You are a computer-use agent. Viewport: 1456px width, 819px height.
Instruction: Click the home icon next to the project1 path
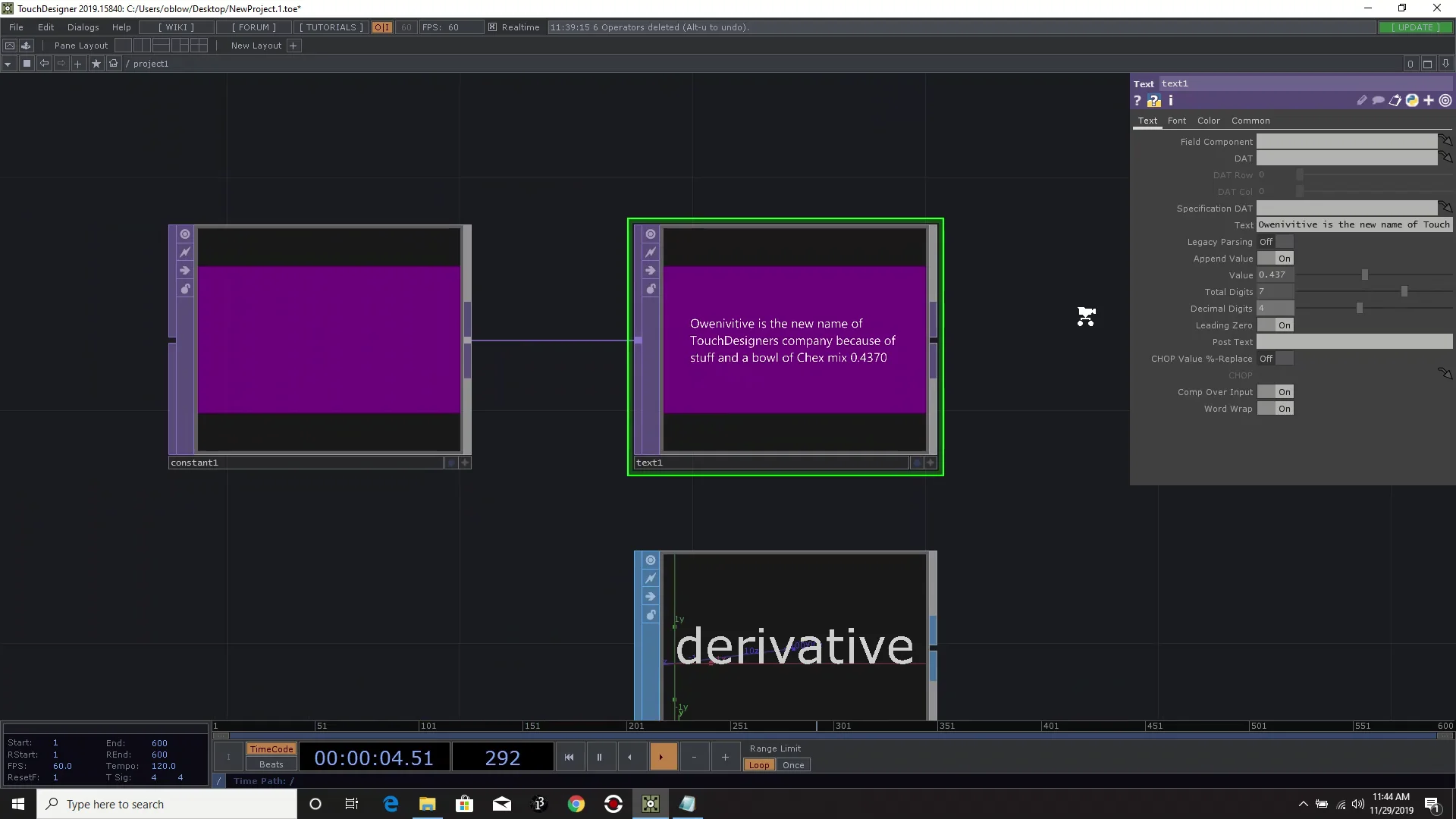click(112, 64)
